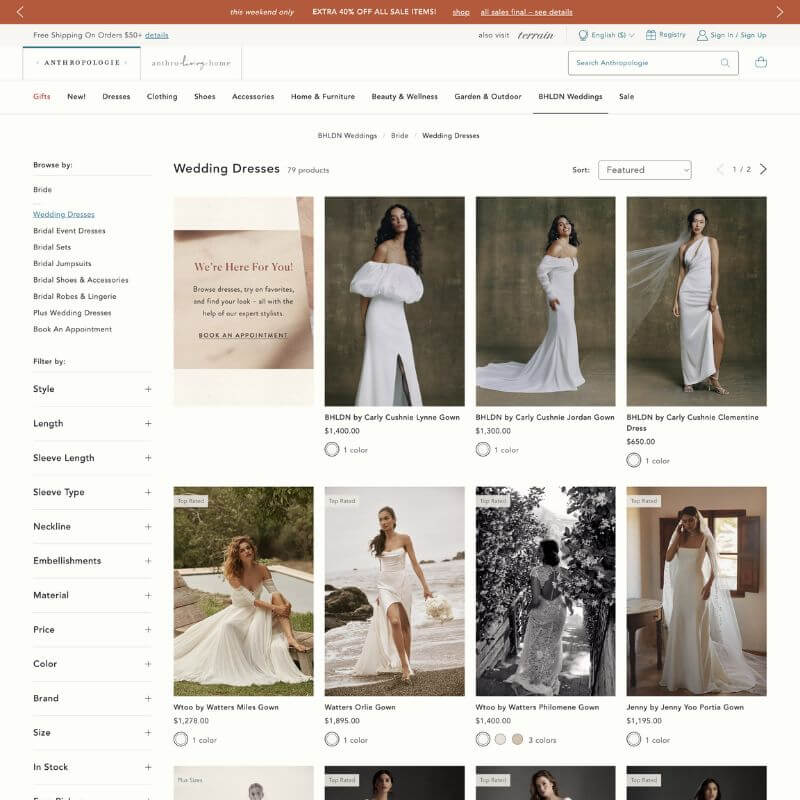
Task: Click all sales final see details link
Action: 527,12
